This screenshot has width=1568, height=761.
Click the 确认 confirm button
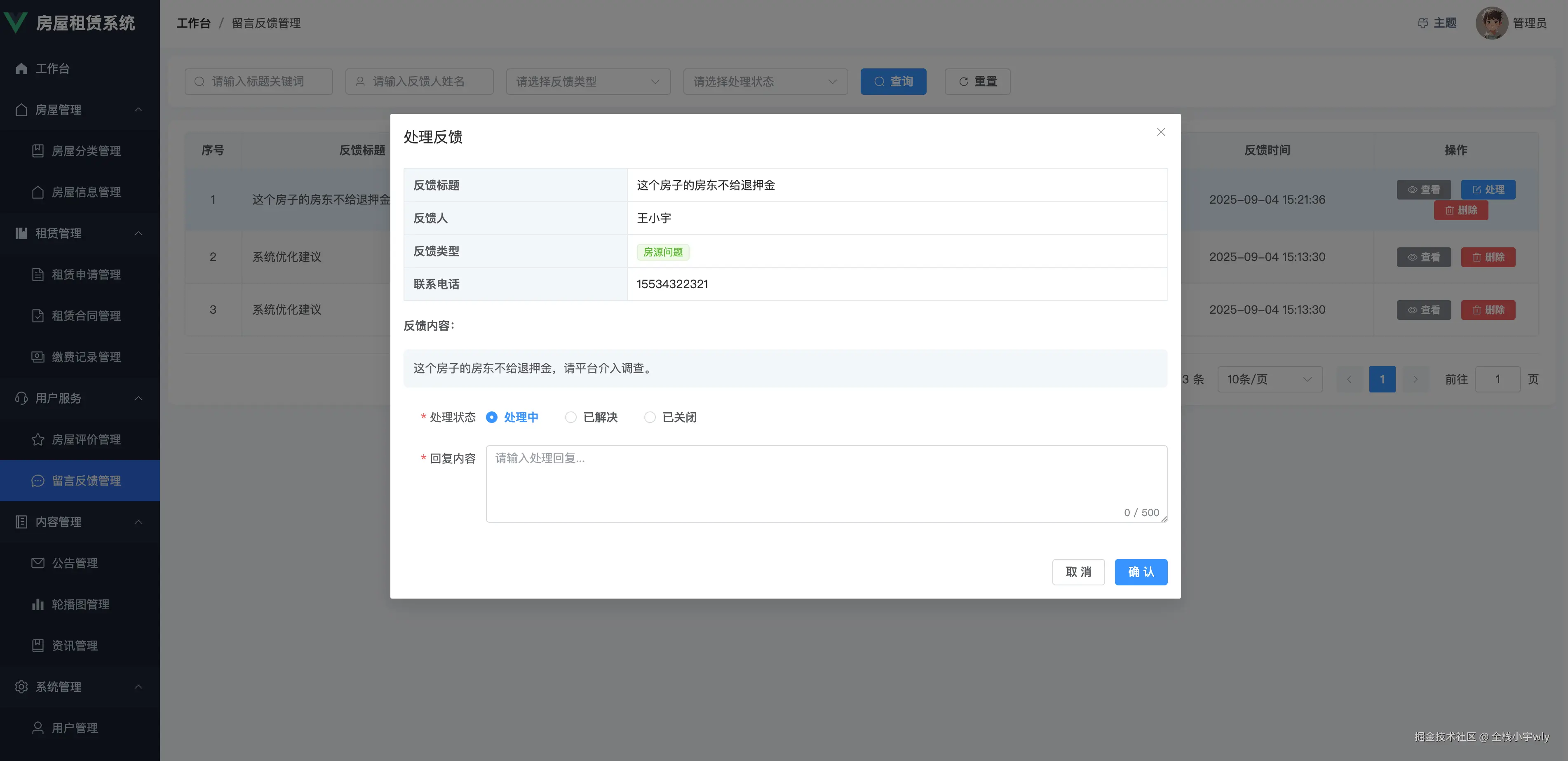tap(1141, 572)
